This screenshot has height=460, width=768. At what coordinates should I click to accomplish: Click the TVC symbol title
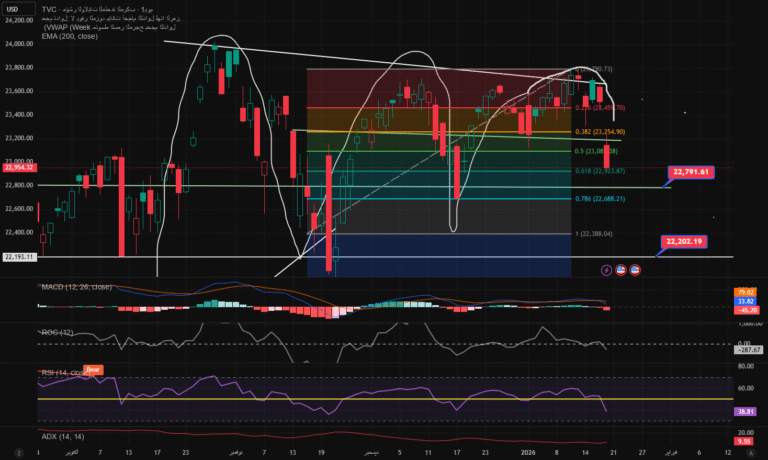[49, 9]
